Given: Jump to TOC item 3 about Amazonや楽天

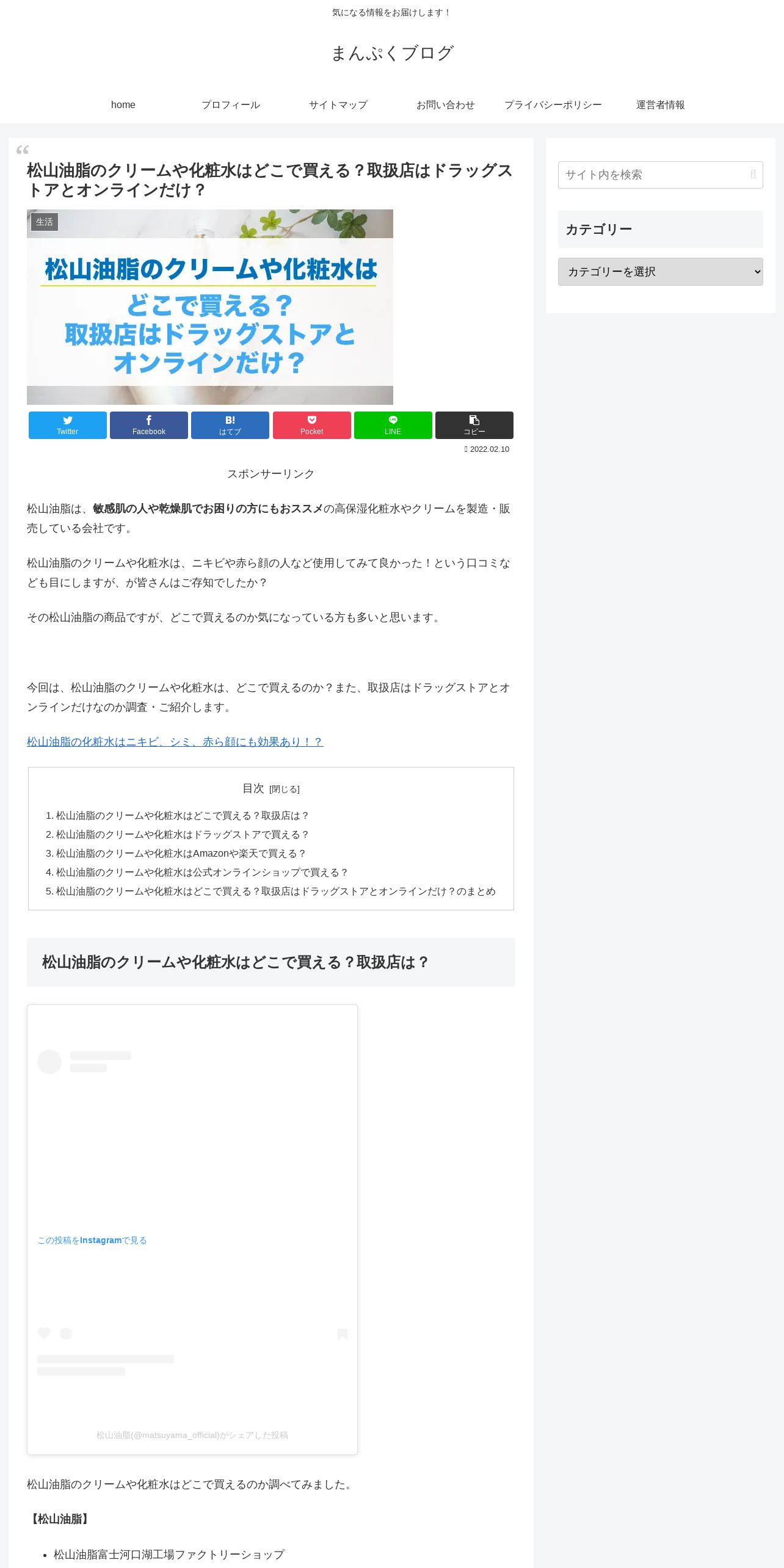Looking at the screenshot, I should [x=181, y=854].
